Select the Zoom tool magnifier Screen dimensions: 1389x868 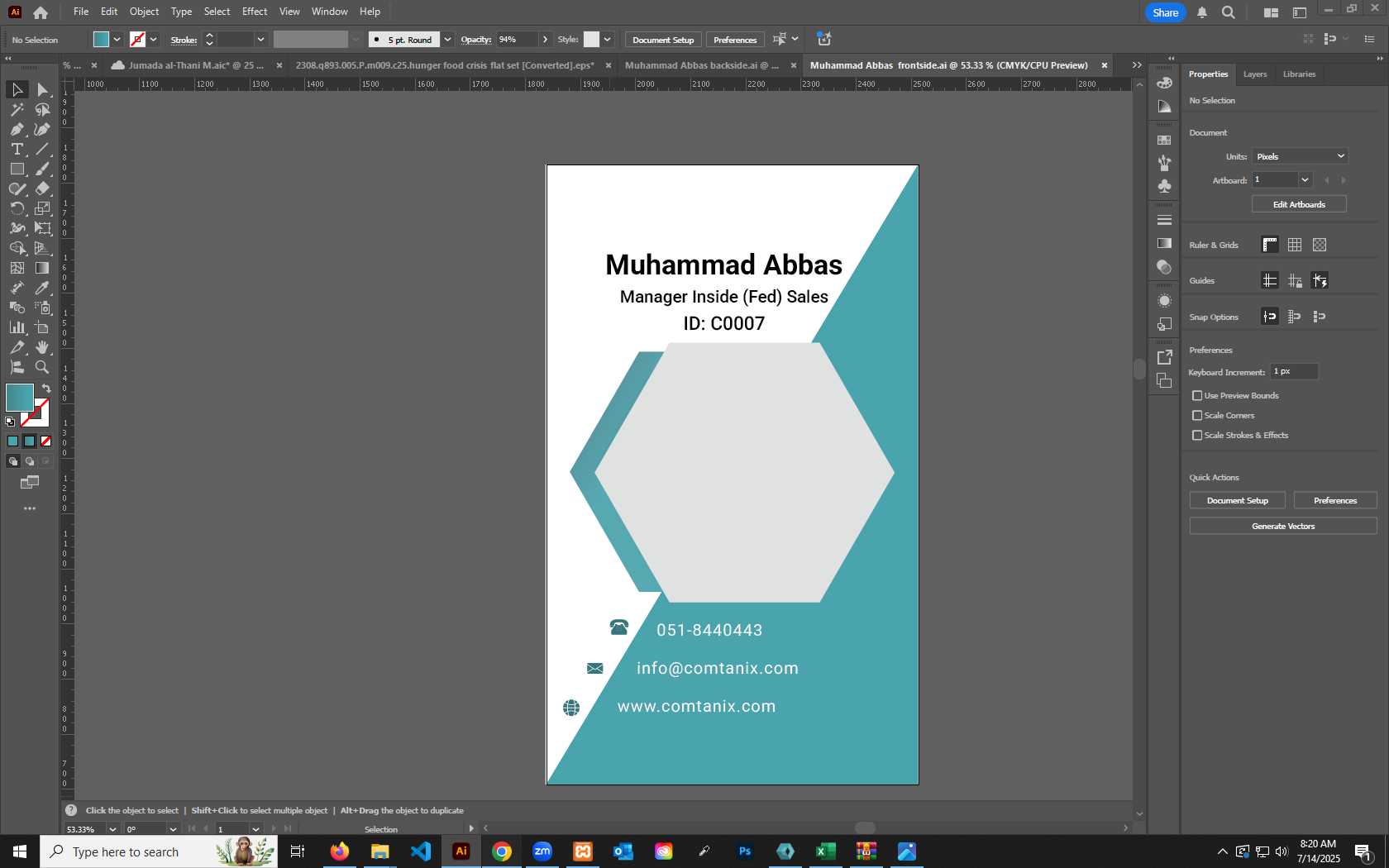[x=42, y=367]
